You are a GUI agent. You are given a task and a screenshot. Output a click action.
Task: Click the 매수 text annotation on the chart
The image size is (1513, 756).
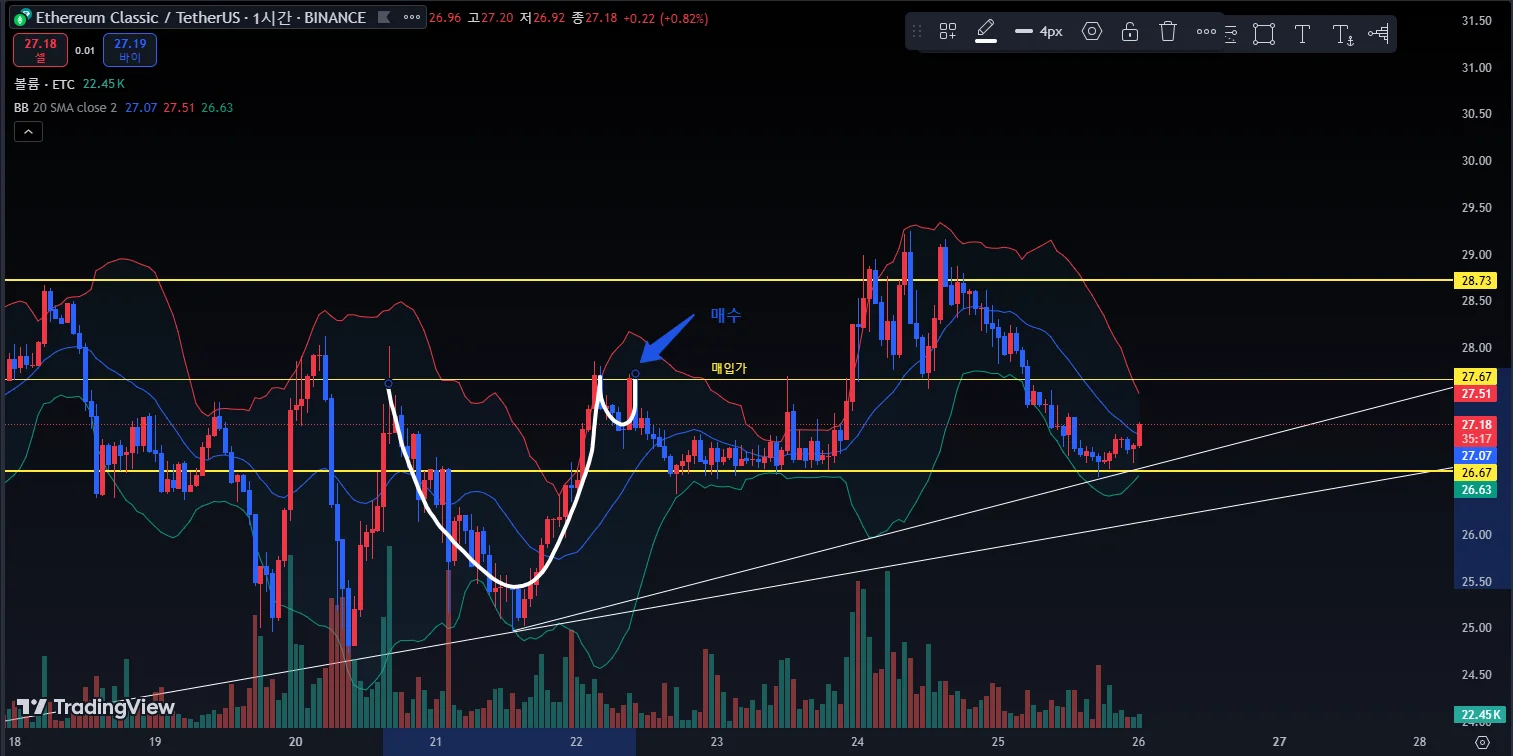[726, 315]
